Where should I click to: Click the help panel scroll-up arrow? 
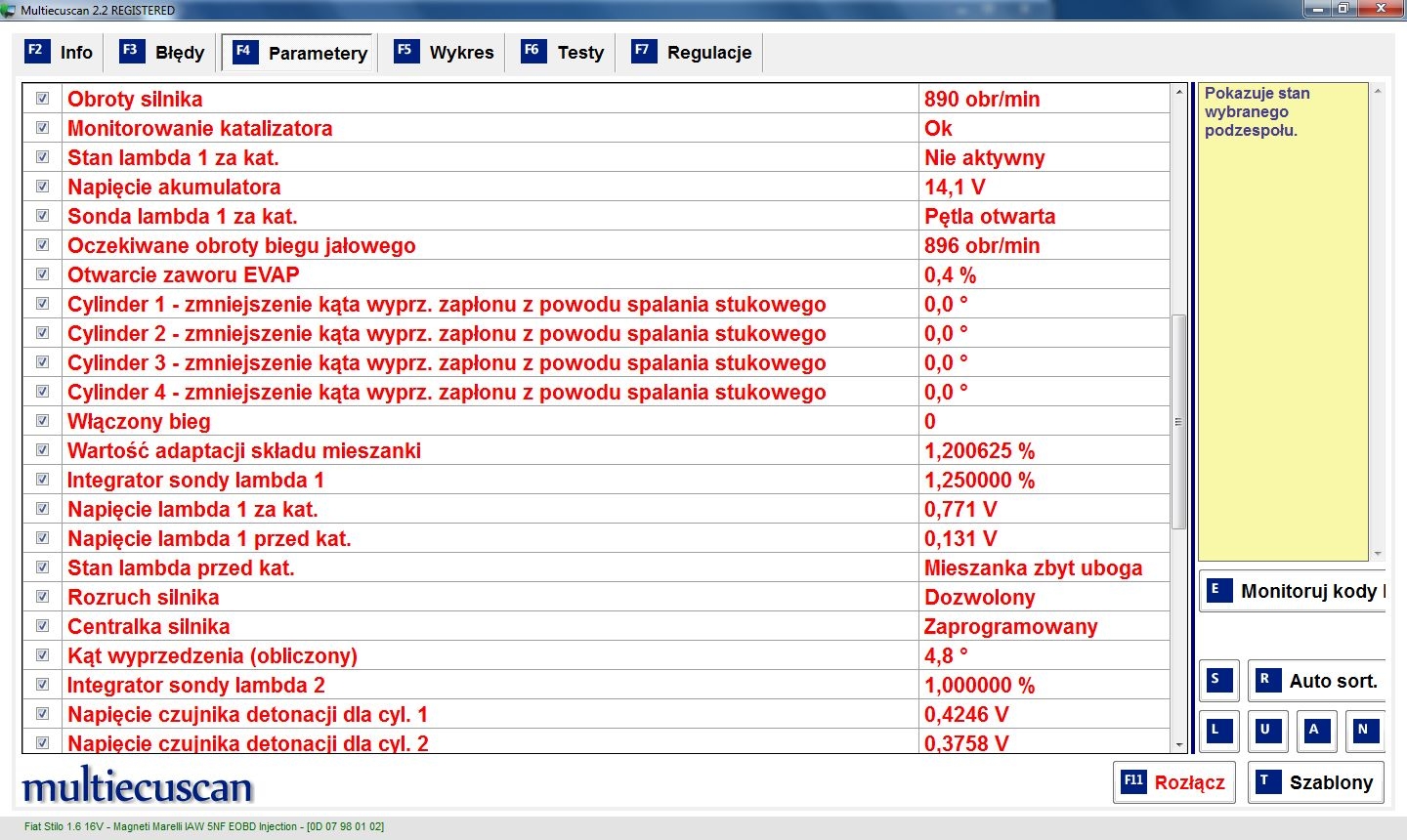[1378, 92]
